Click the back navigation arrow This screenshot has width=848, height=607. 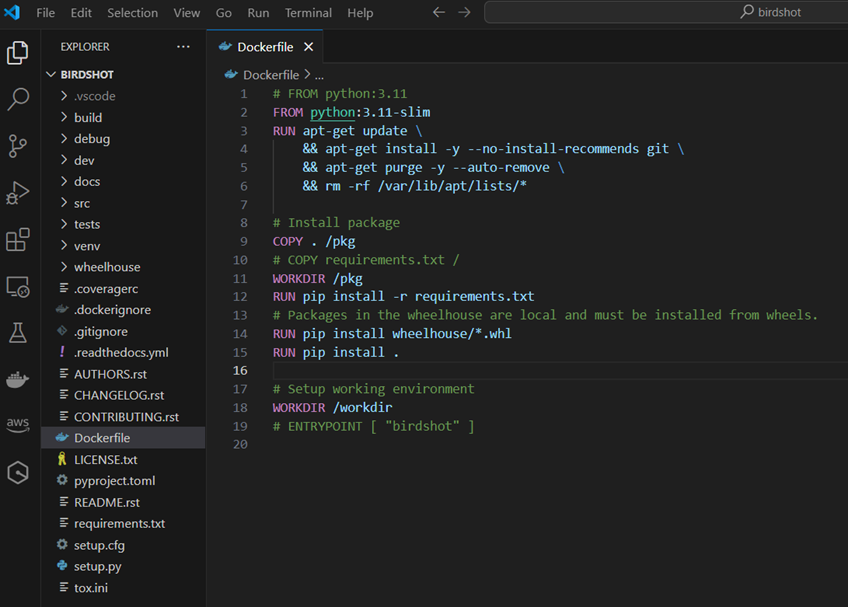click(438, 12)
